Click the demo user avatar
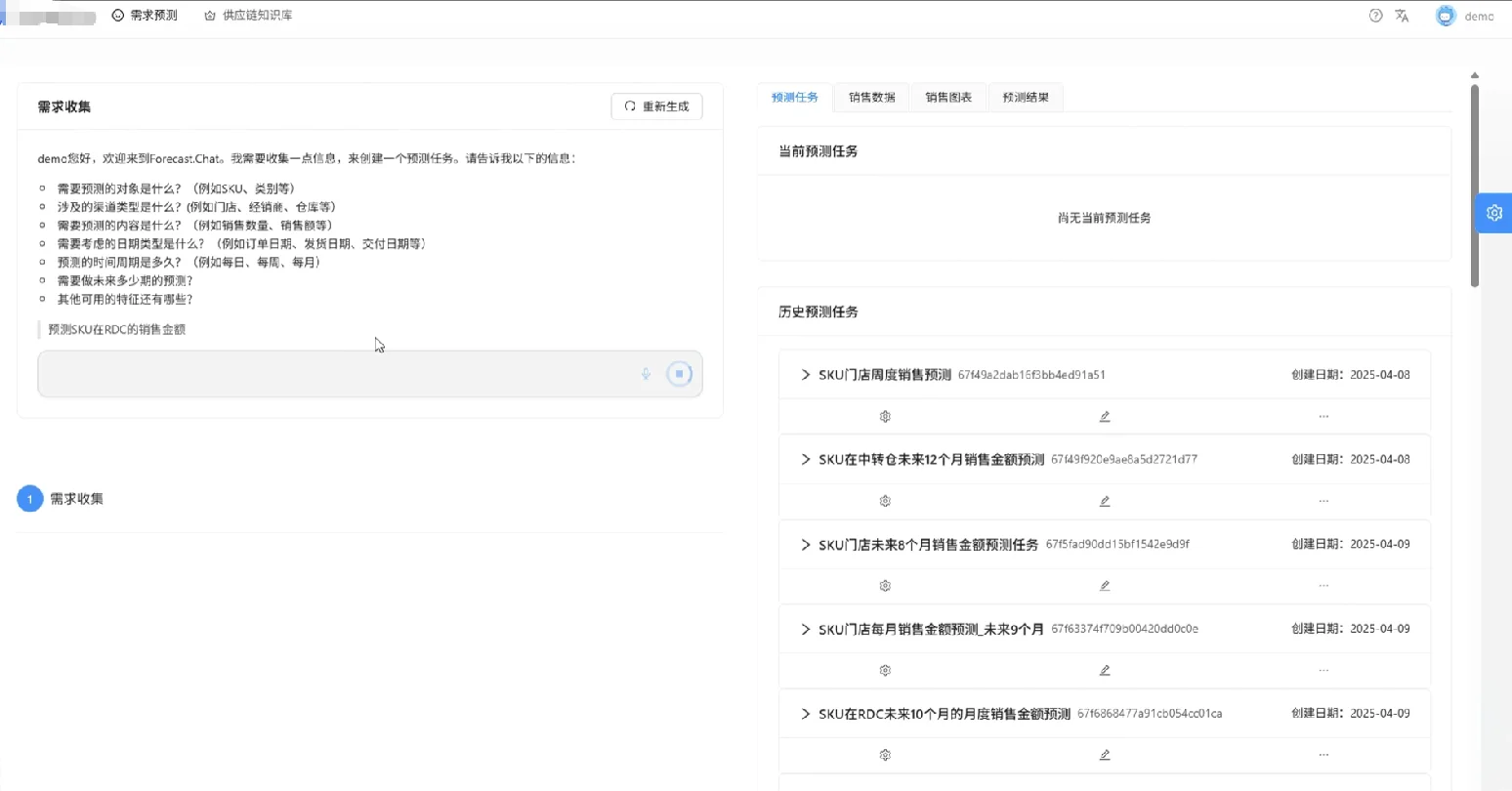This screenshot has width=1512, height=791. tap(1446, 15)
